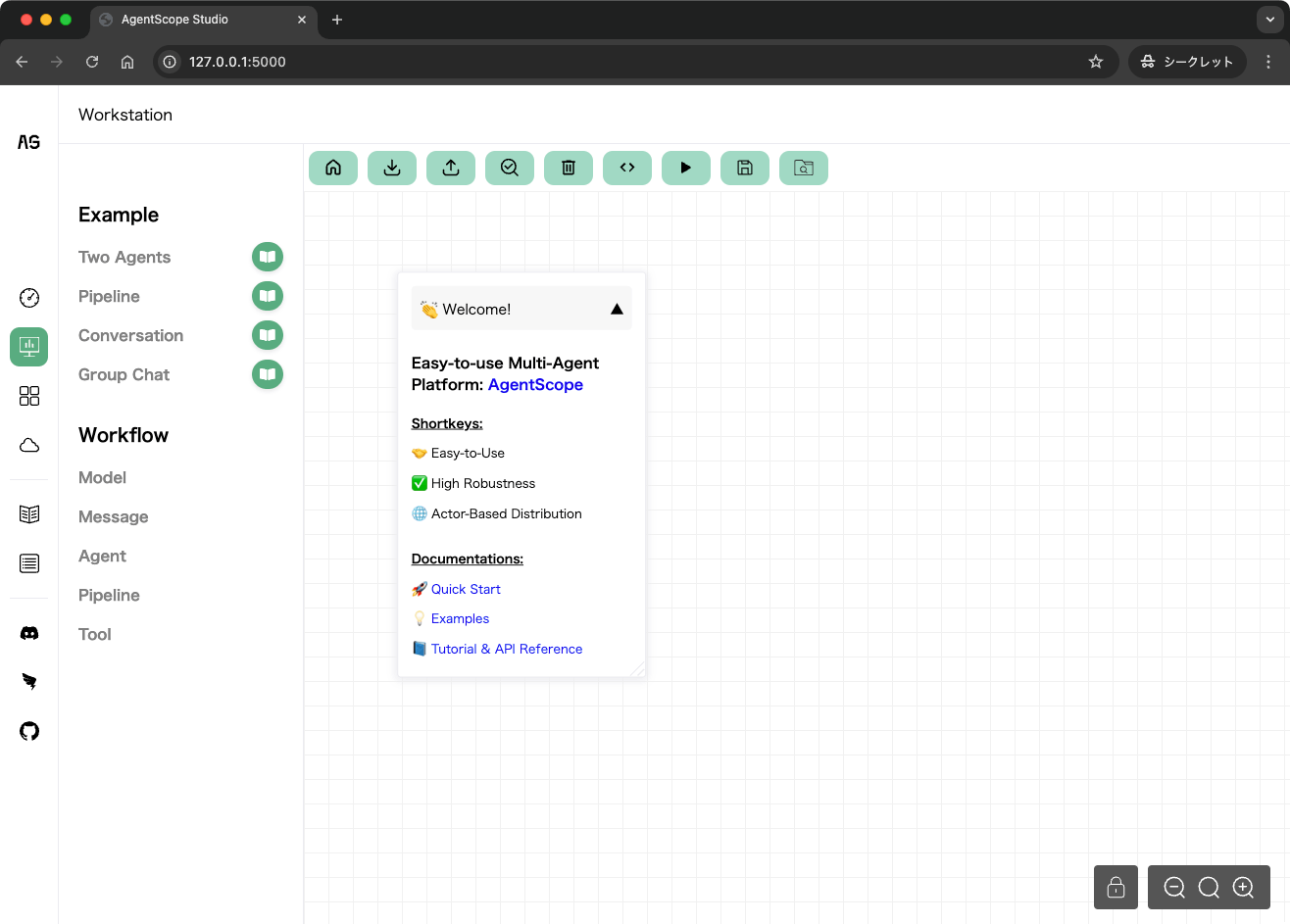Bookmark this page with star icon

pyautogui.click(x=1096, y=62)
